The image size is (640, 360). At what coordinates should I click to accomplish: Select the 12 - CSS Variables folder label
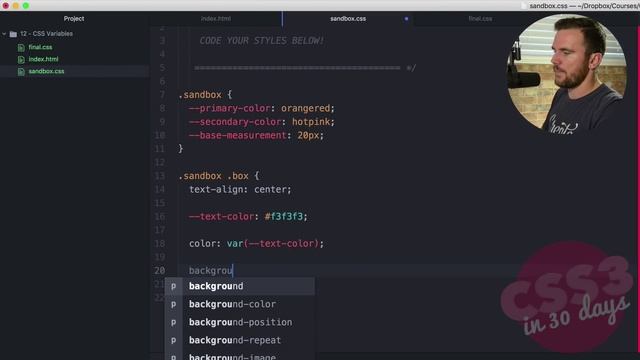47,34
